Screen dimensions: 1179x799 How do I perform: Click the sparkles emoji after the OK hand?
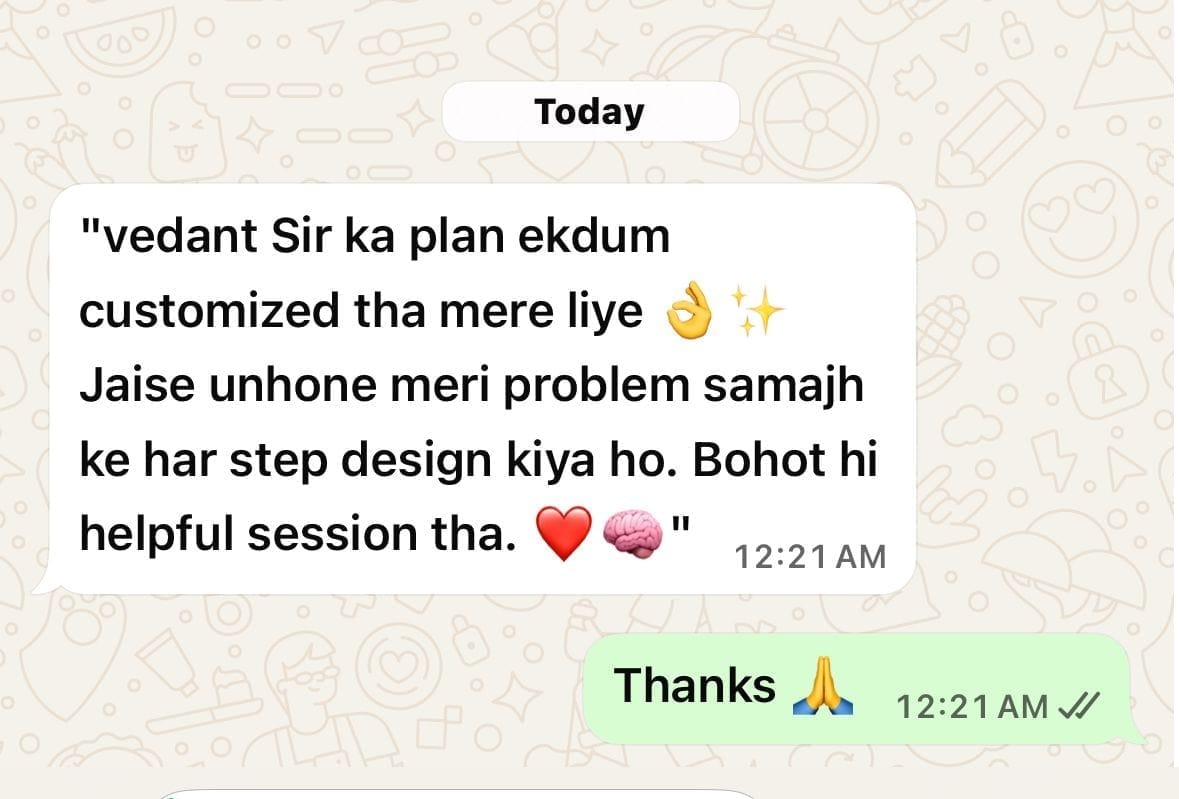(757, 310)
